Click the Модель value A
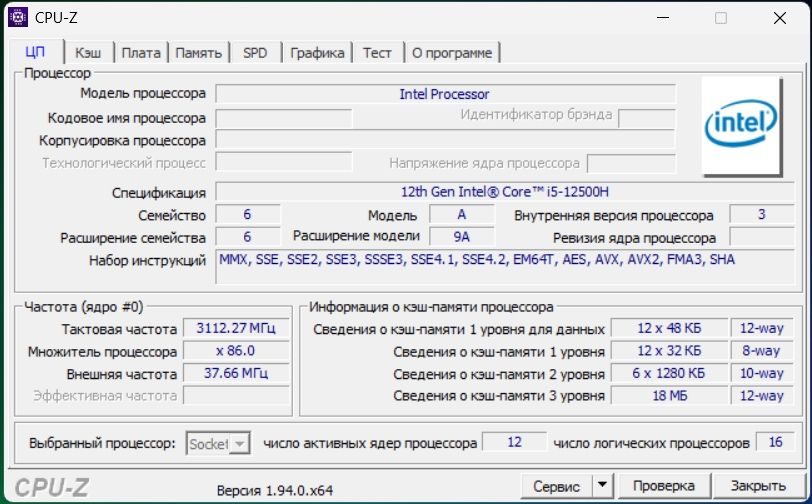Viewport: 812px width, 504px height. click(x=461, y=214)
